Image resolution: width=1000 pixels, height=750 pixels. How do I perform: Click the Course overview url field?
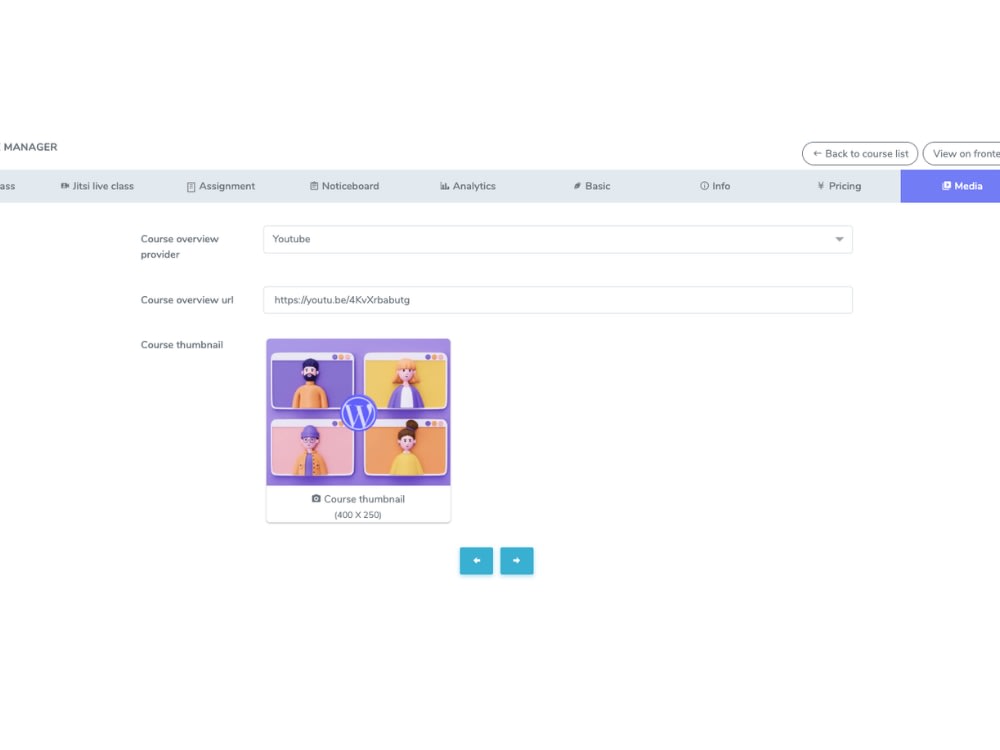pyautogui.click(x=557, y=300)
